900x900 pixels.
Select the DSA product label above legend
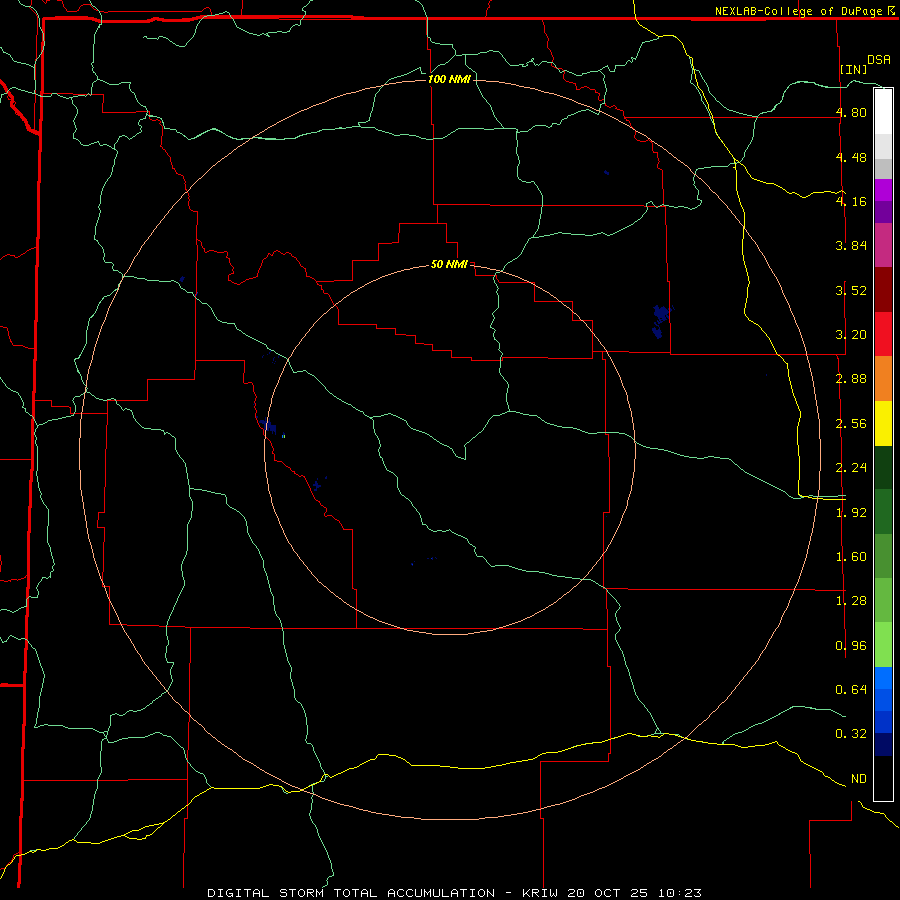point(879,59)
